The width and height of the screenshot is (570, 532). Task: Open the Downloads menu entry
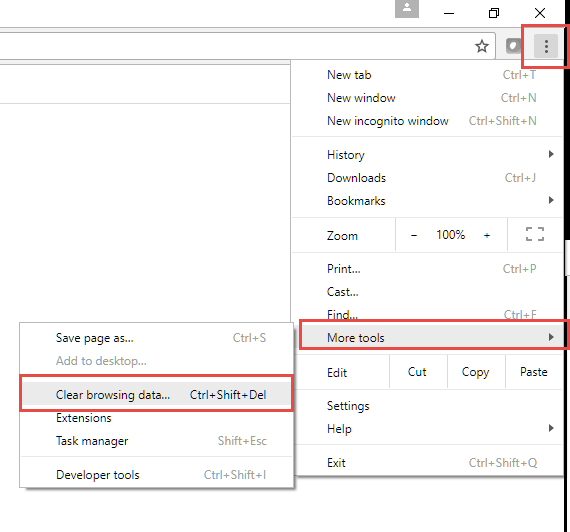pyautogui.click(x=428, y=178)
